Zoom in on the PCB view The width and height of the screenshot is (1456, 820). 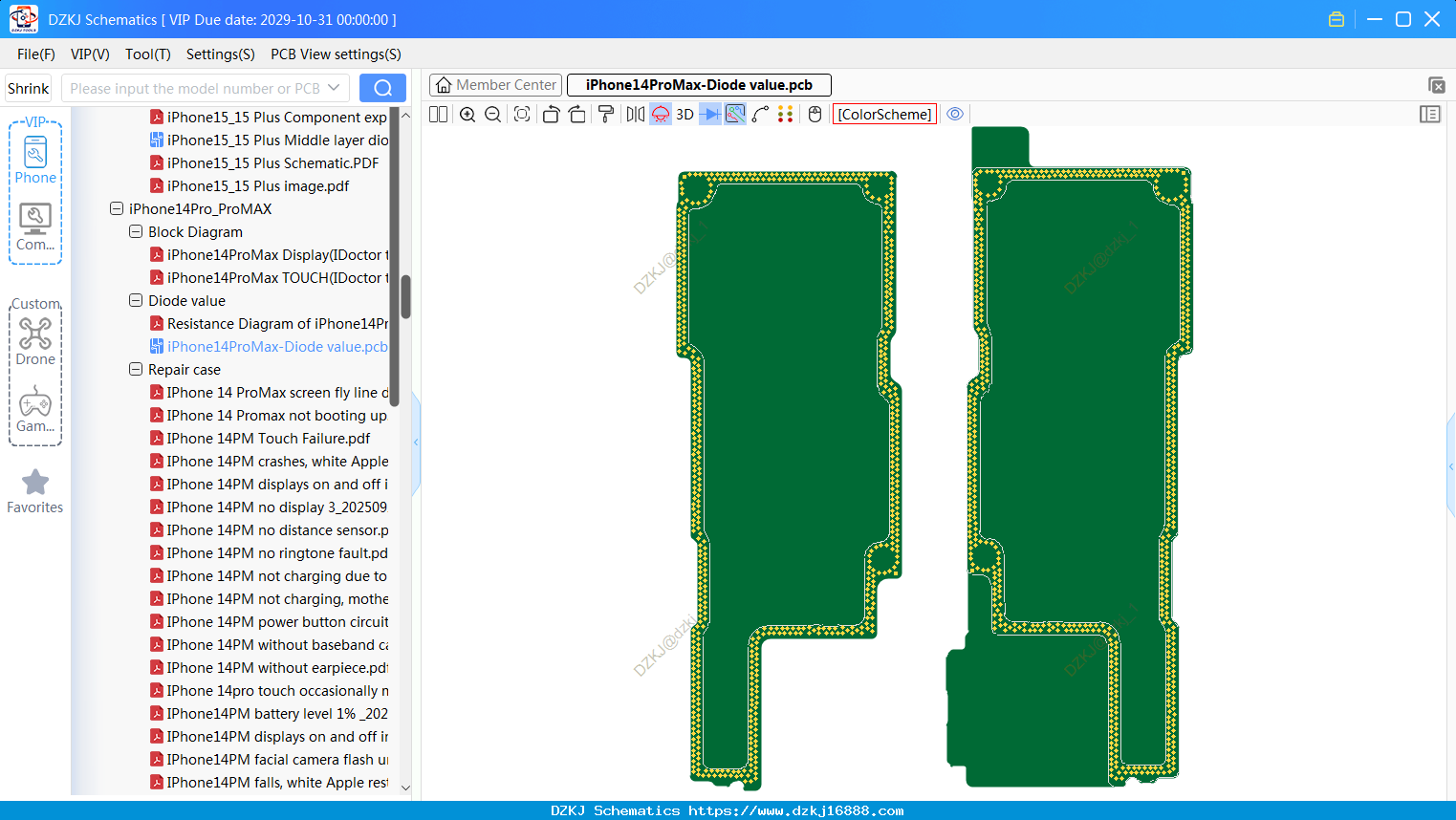click(x=467, y=115)
